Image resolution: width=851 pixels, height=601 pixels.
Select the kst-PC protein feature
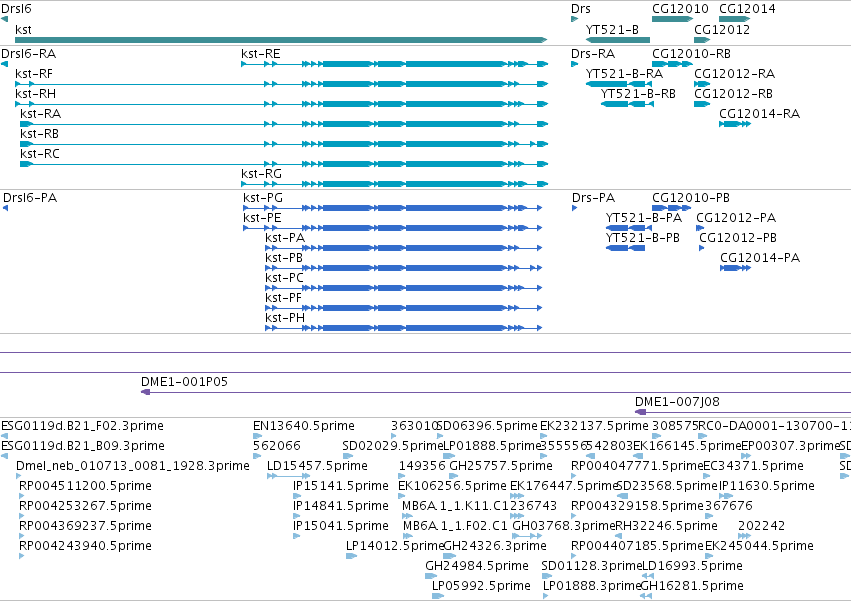click(x=404, y=288)
